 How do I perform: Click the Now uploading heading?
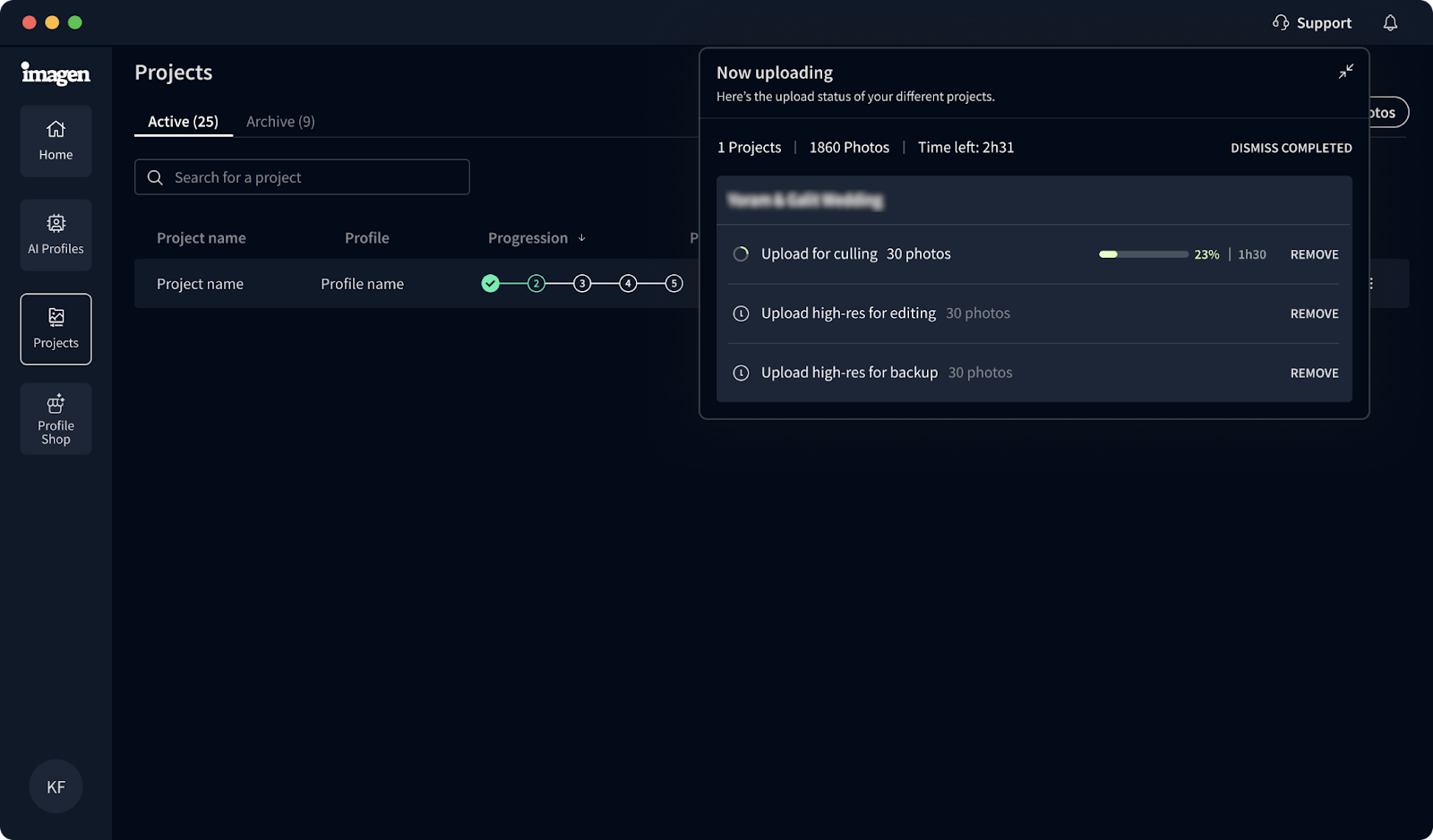(775, 73)
